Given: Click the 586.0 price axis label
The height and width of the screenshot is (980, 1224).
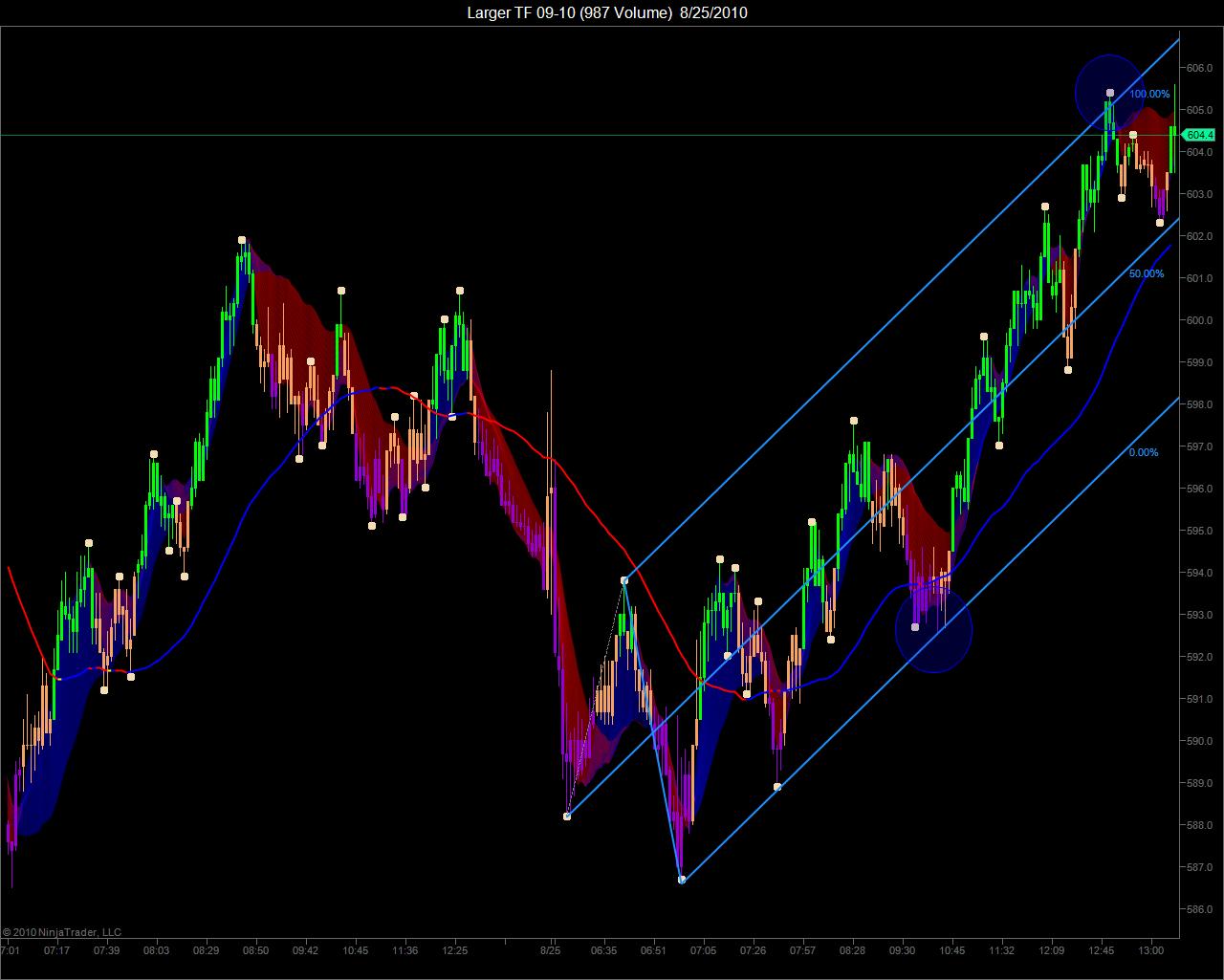Looking at the screenshot, I should pos(1199,909).
